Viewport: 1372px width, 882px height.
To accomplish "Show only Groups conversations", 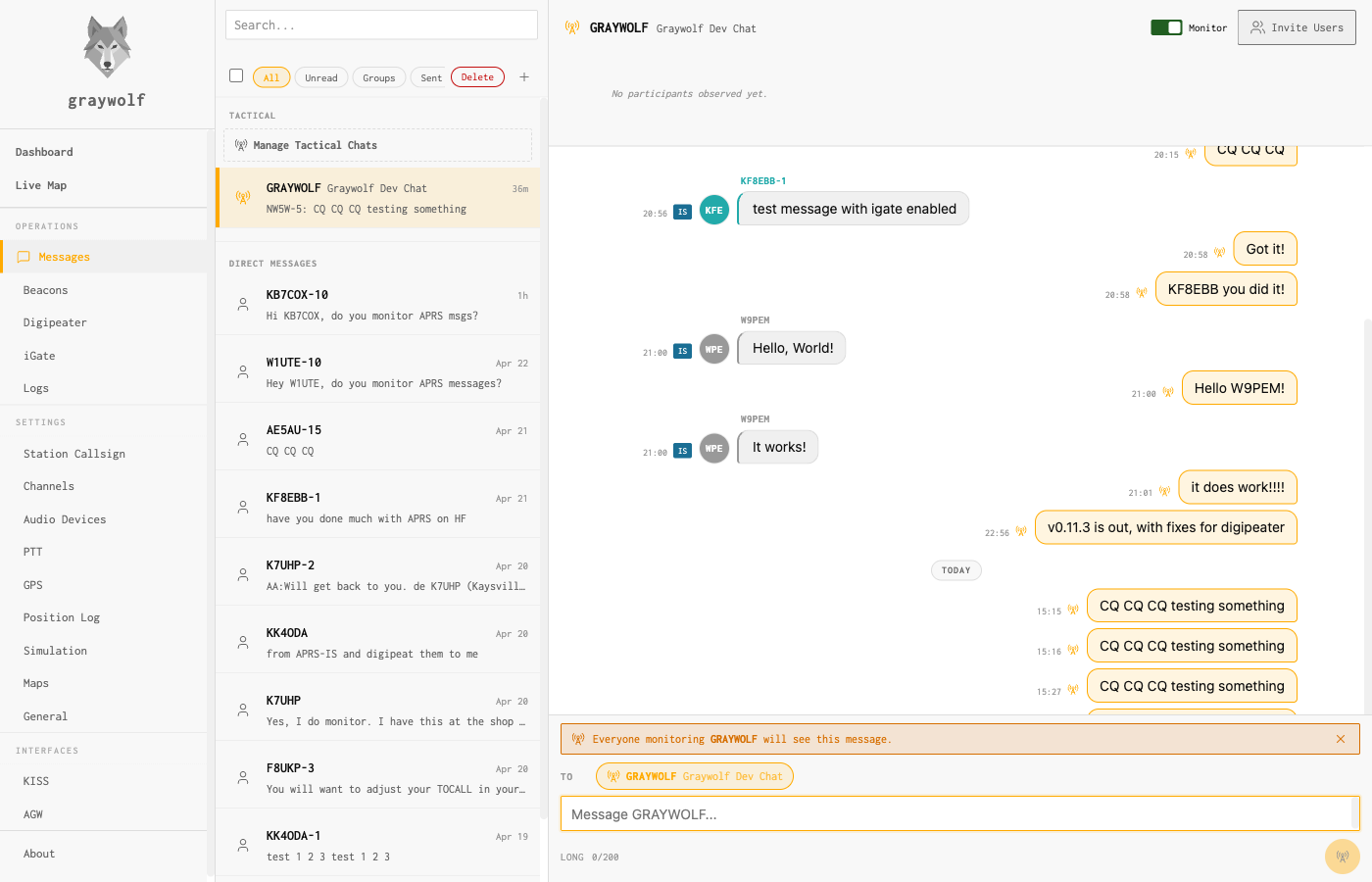I will [379, 77].
